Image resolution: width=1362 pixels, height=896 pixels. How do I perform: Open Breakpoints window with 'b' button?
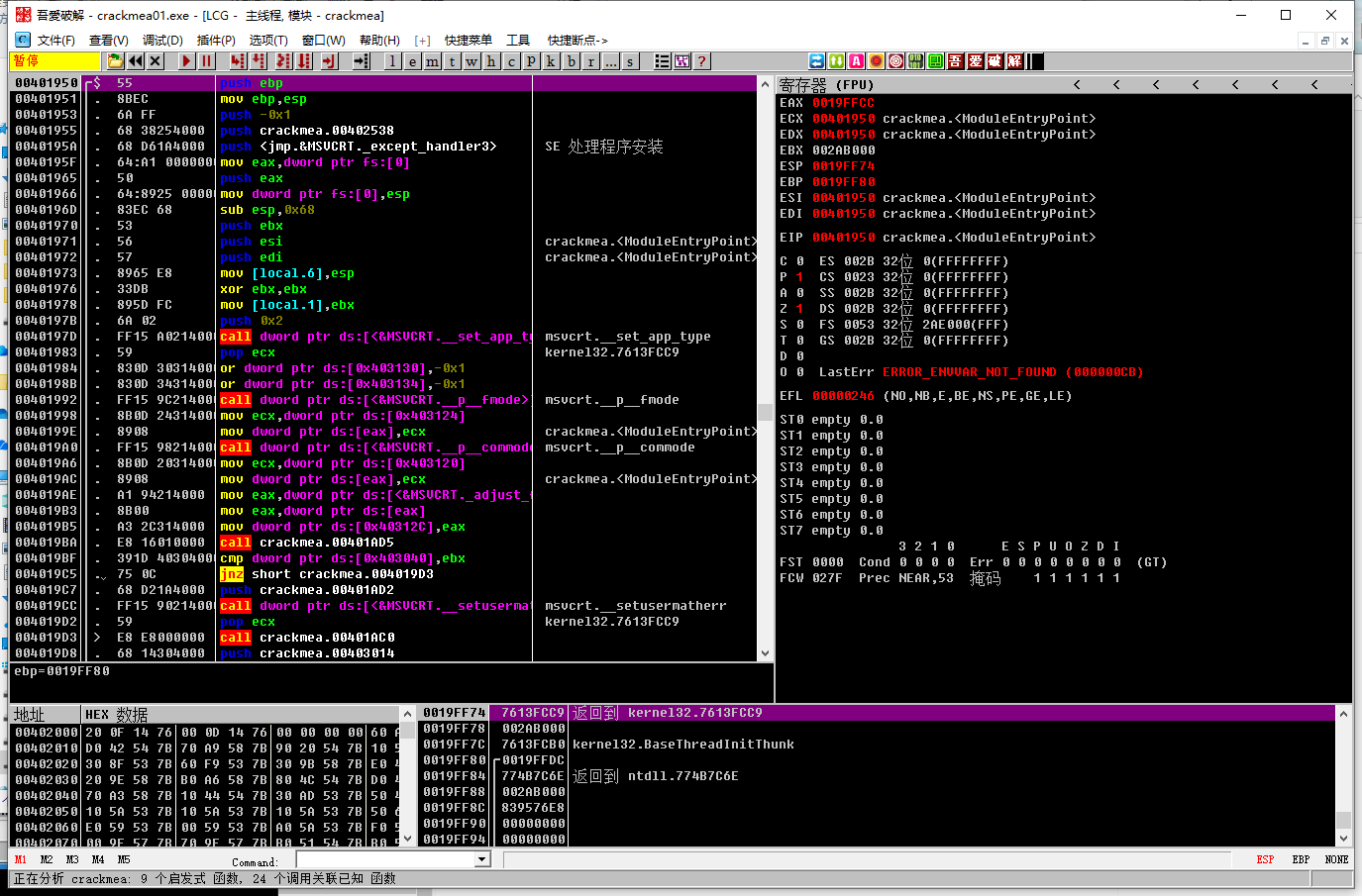coord(572,61)
